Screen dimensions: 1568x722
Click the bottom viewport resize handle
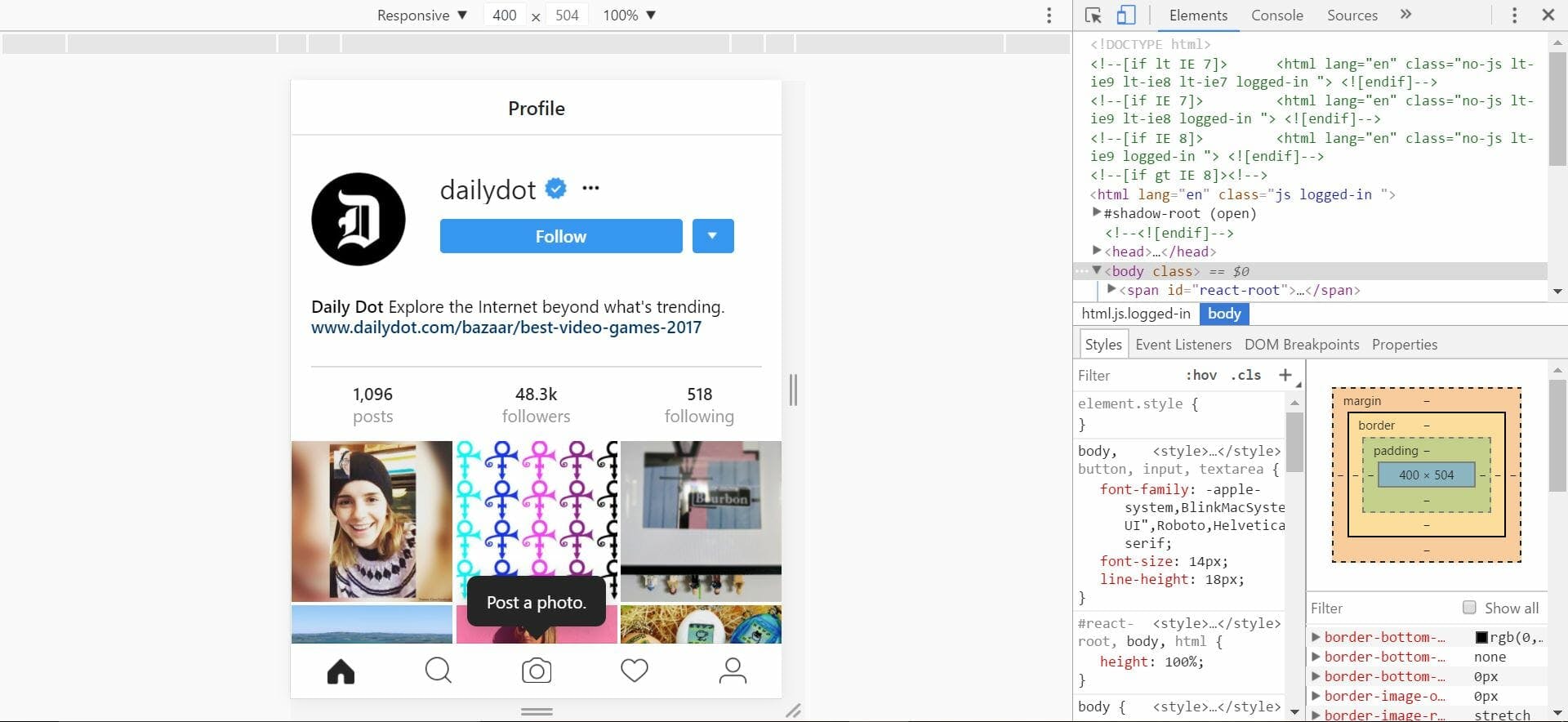point(537,711)
